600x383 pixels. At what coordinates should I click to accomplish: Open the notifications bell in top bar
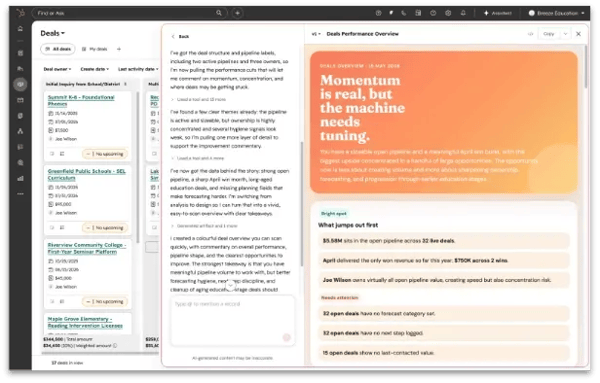click(463, 13)
